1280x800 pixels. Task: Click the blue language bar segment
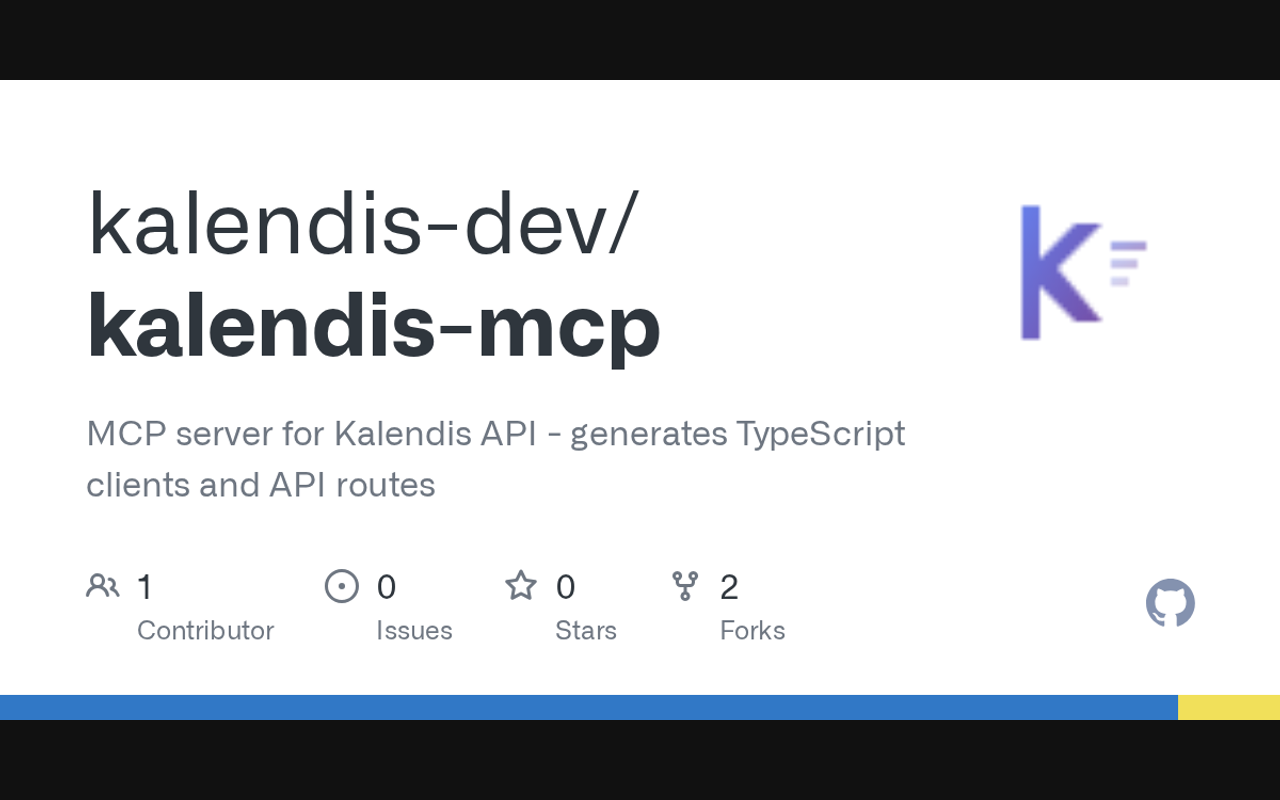point(589,707)
